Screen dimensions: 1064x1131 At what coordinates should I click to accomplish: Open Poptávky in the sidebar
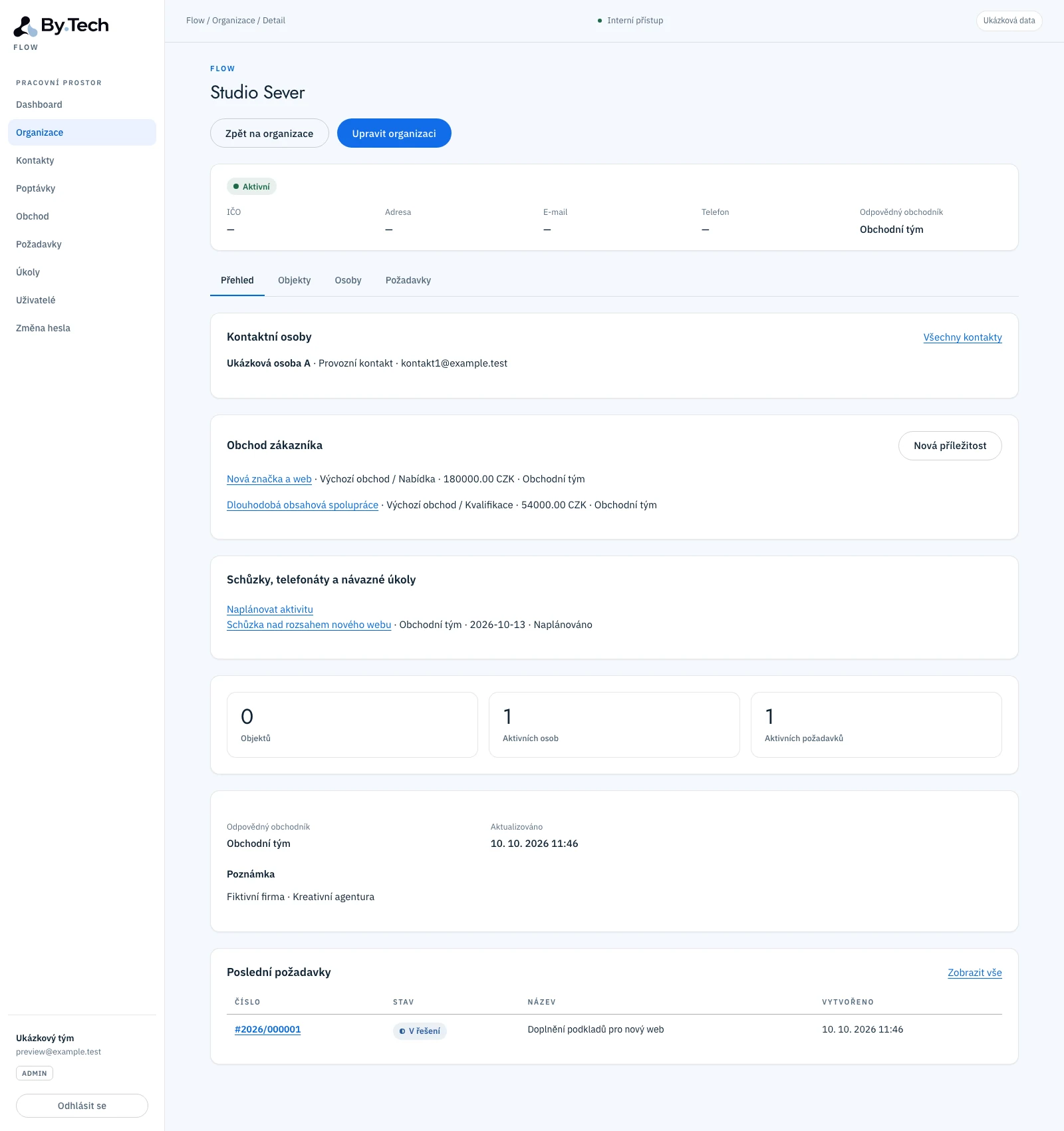82,188
